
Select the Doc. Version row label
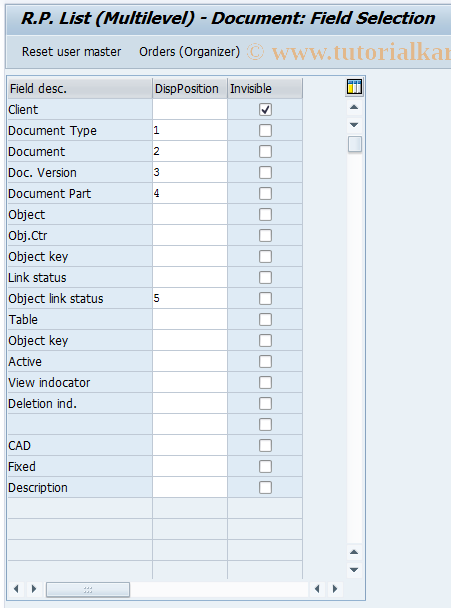pos(42,173)
